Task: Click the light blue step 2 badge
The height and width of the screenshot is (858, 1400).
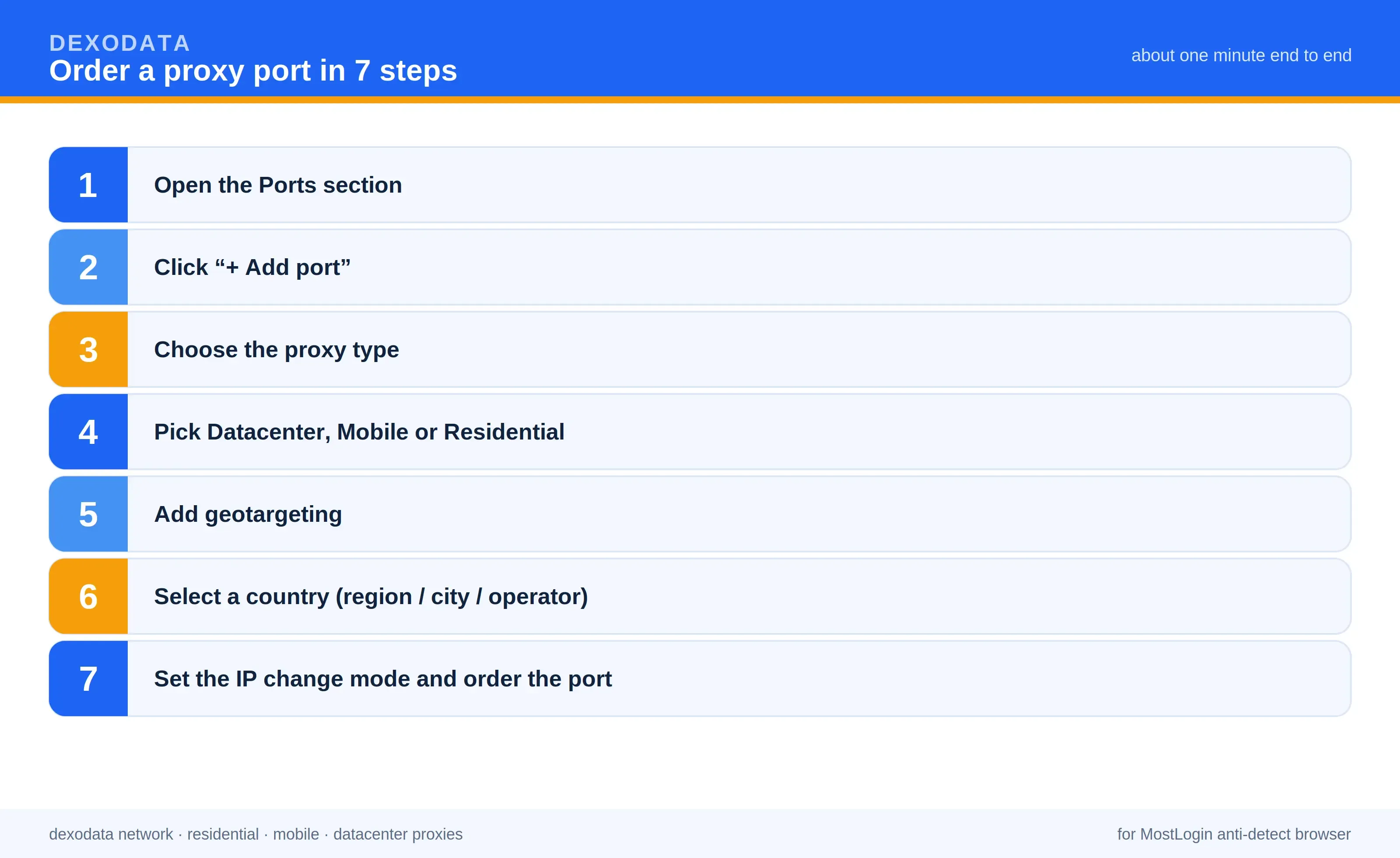Action: click(x=88, y=267)
